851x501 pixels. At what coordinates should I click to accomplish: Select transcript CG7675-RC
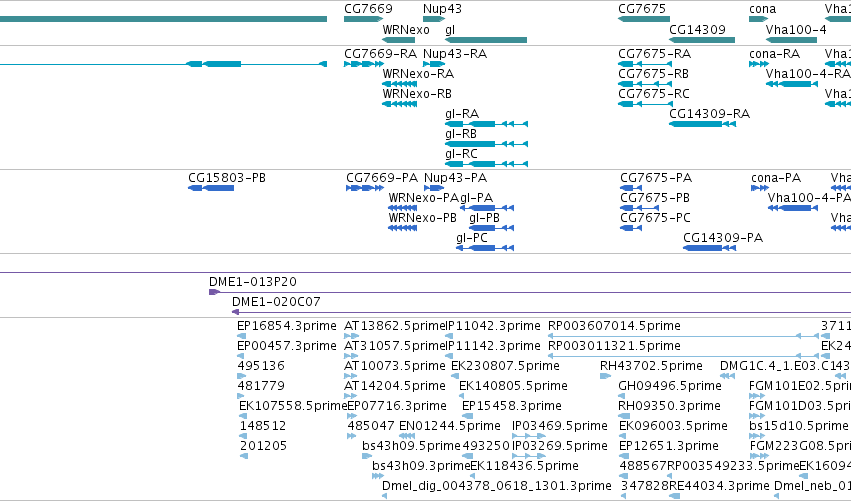pyautogui.click(x=645, y=104)
